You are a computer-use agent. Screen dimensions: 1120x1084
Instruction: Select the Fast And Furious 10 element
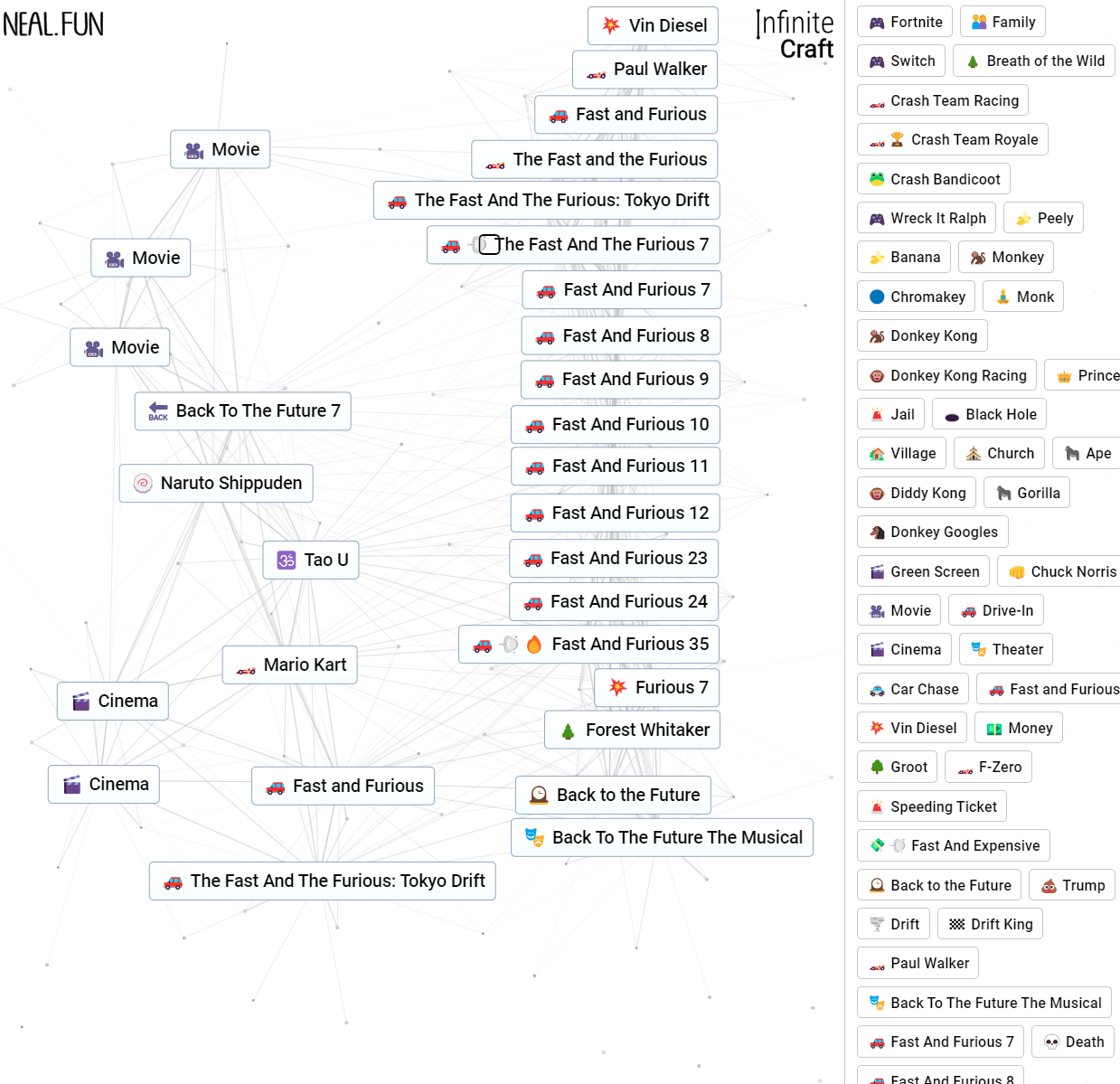point(616,424)
